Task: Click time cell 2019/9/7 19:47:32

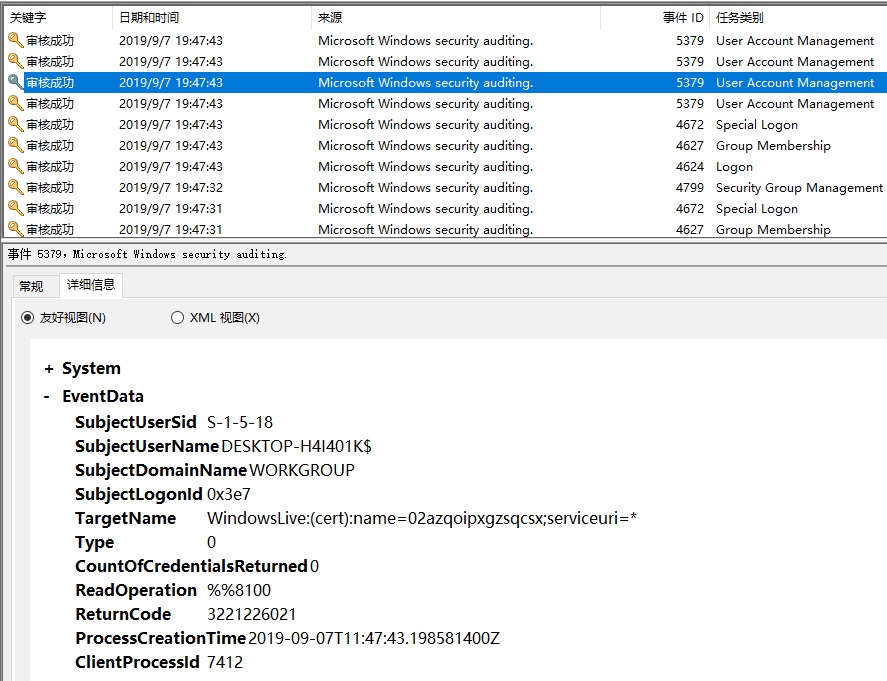Action: pos(171,187)
